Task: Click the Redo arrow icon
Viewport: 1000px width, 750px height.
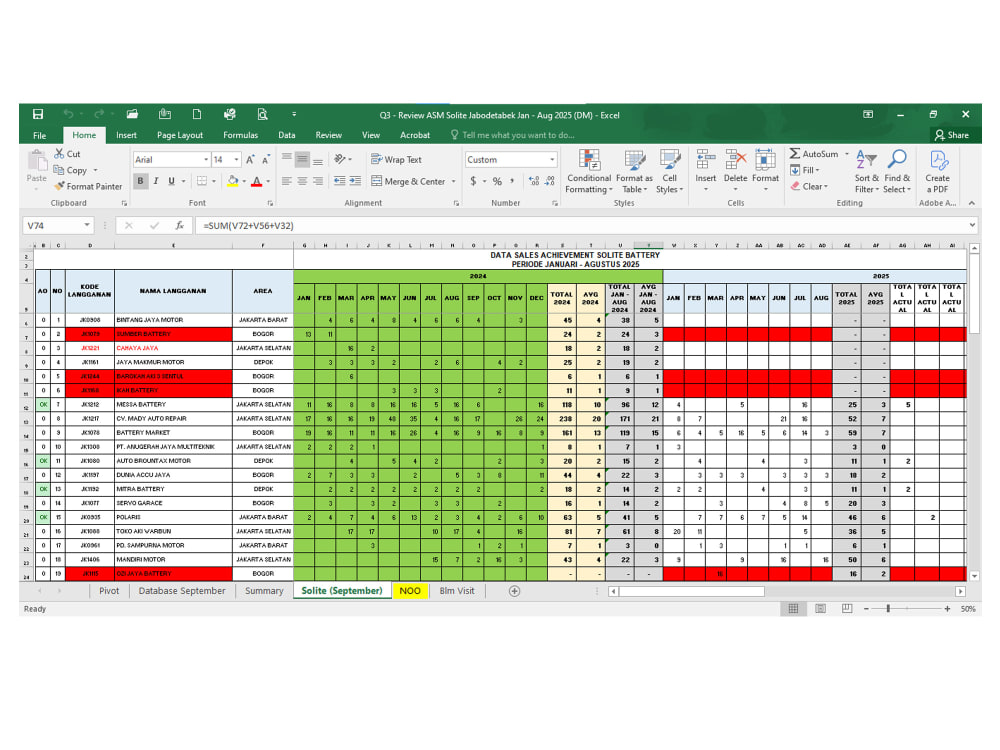Action: click(x=99, y=114)
